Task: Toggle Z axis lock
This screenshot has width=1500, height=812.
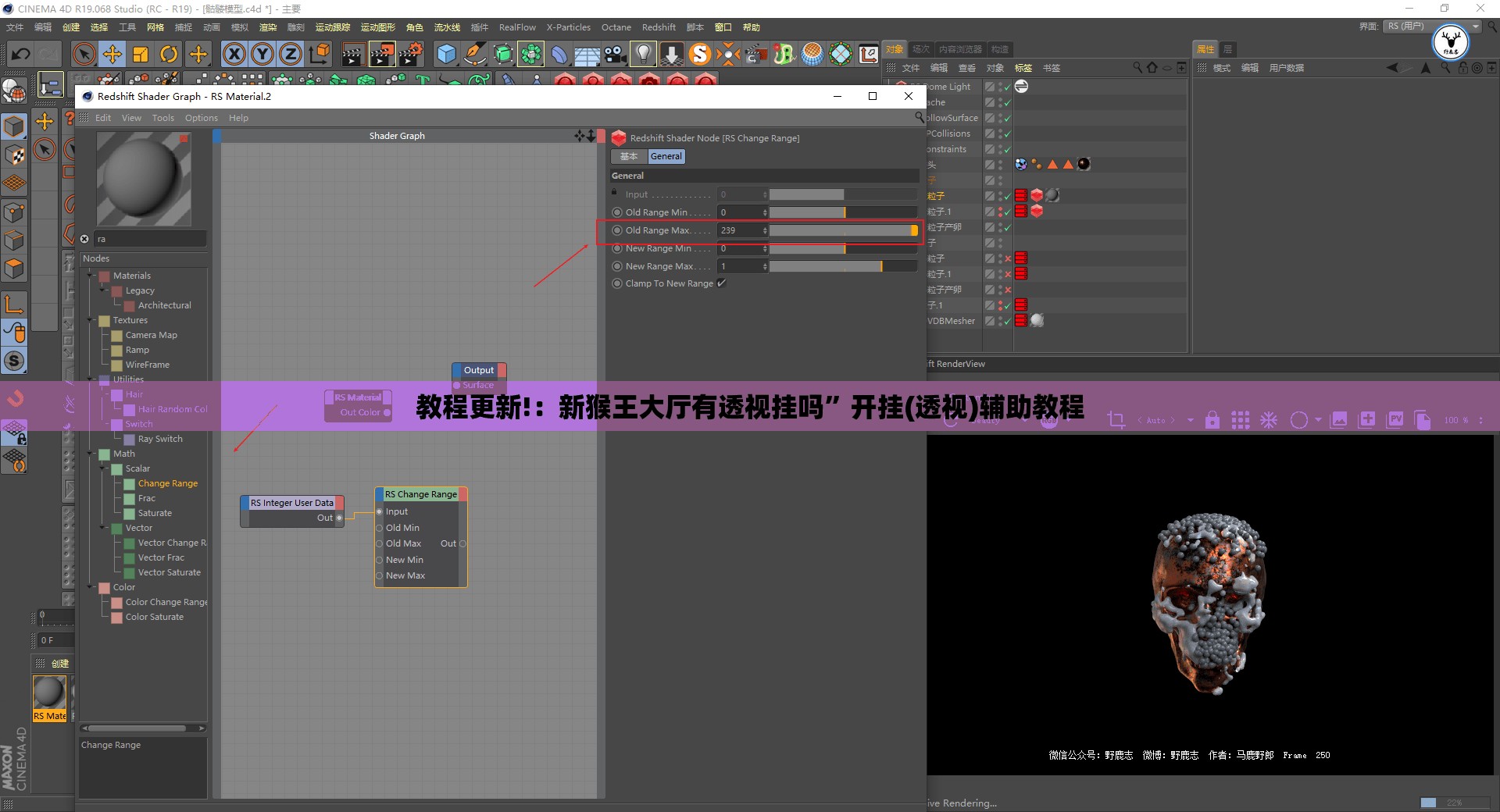Action: tap(291, 54)
